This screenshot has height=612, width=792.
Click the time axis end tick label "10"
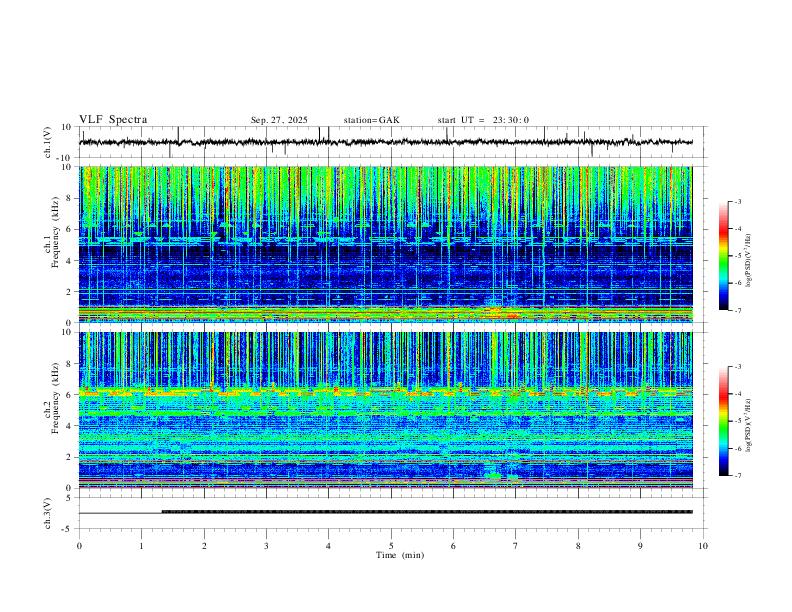703,546
